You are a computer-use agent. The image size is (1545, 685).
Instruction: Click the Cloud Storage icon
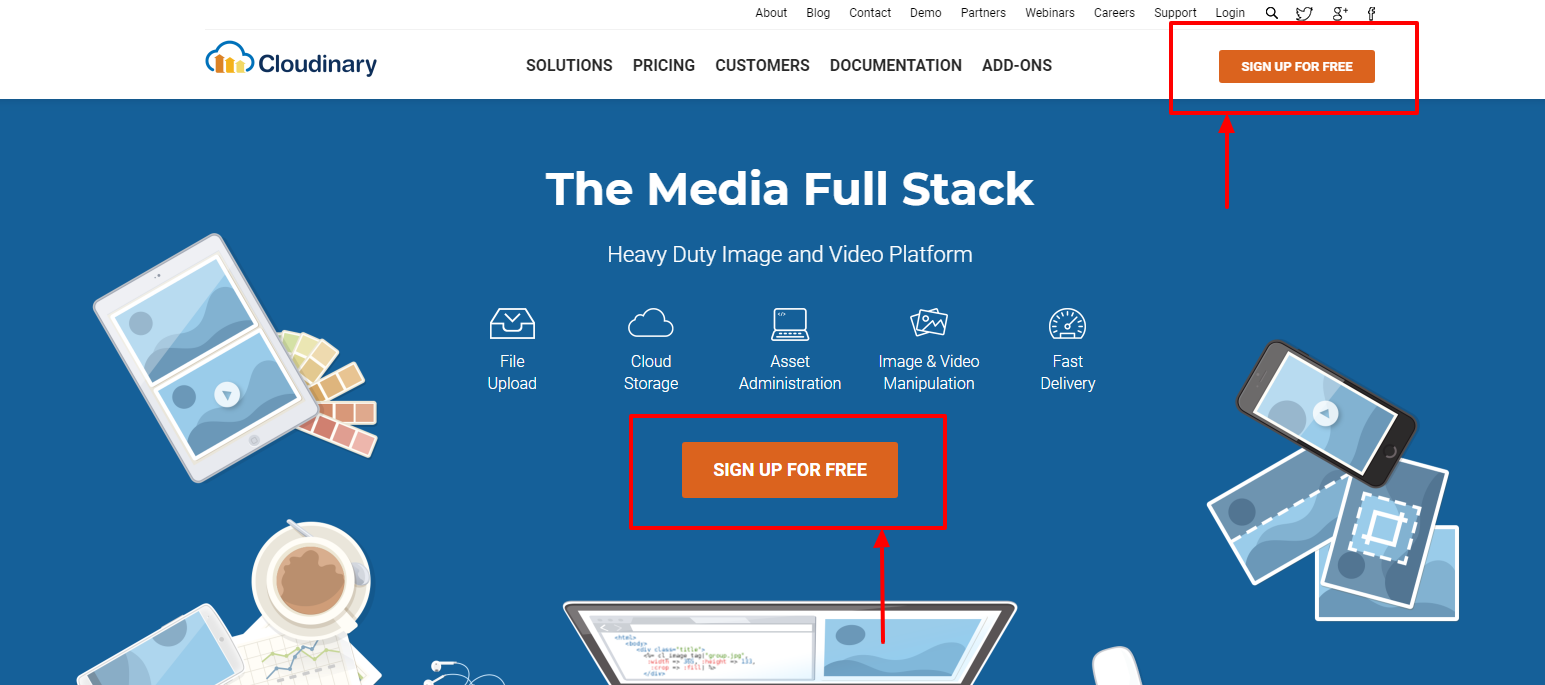click(x=651, y=323)
